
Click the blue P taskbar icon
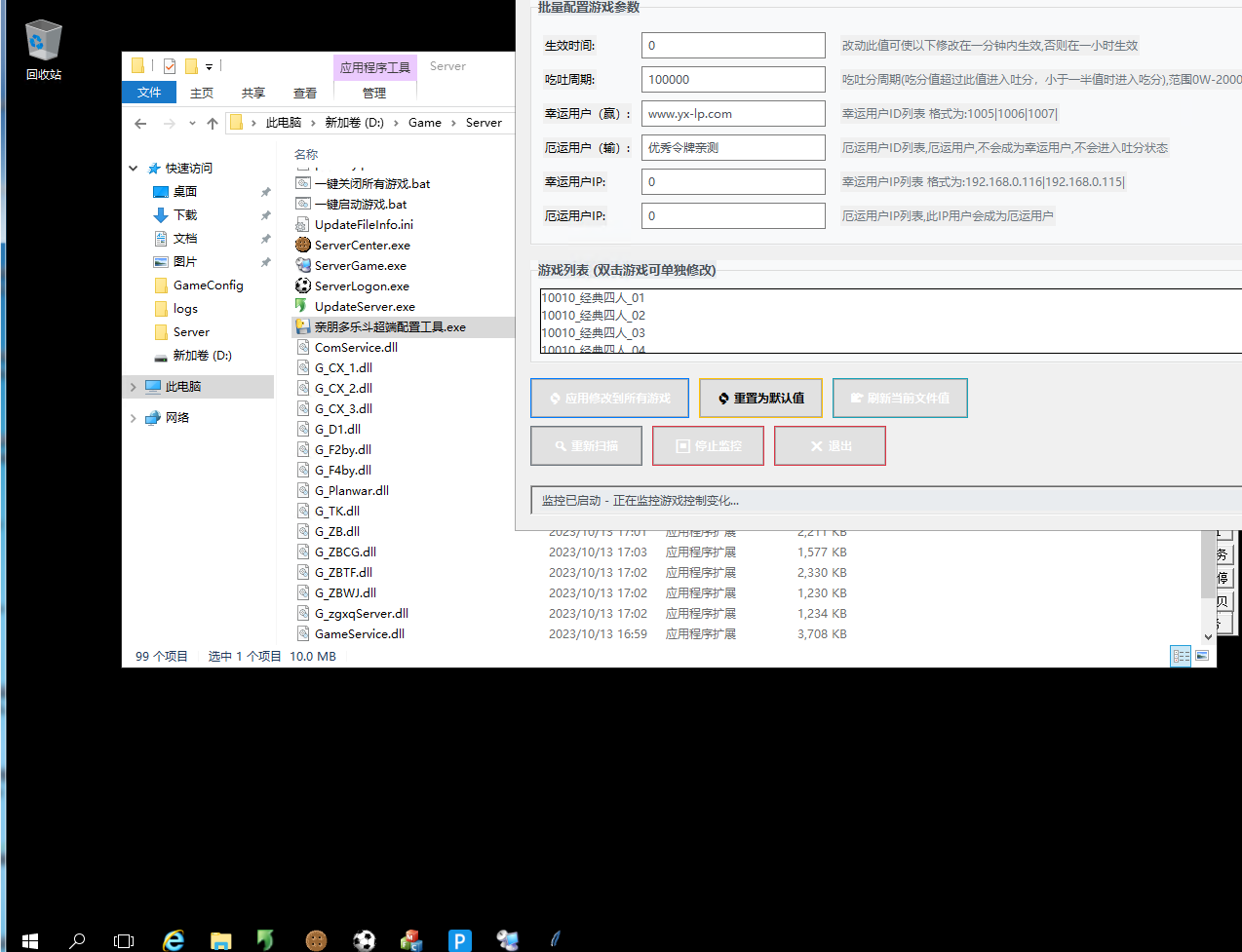[x=459, y=940]
